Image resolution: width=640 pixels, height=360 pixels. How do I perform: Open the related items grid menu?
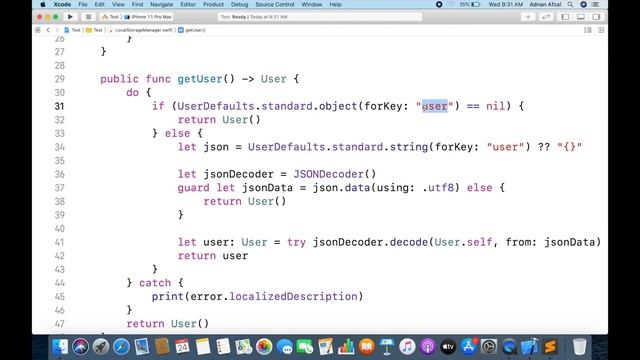38,30
